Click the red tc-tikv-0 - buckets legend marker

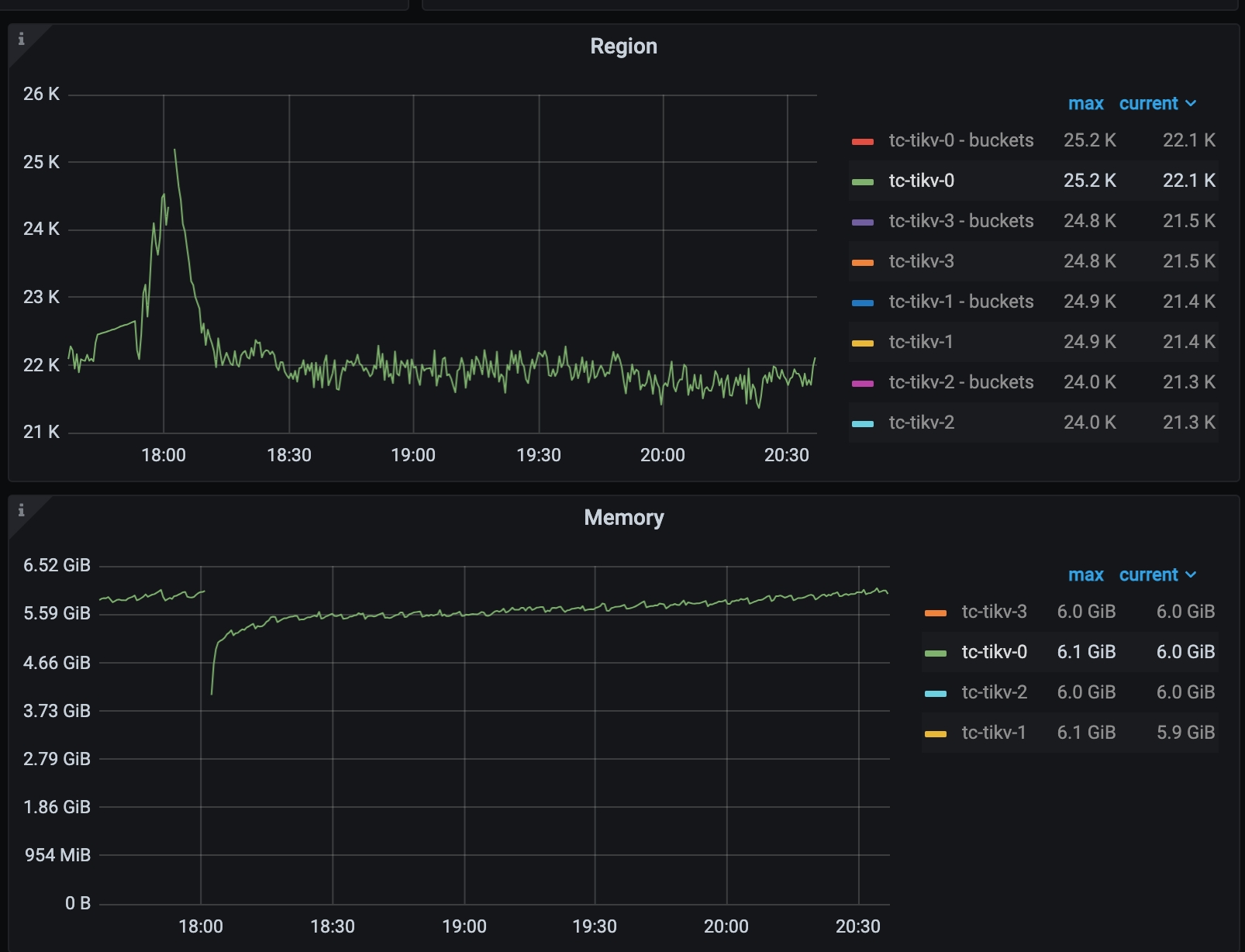(863, 141)
